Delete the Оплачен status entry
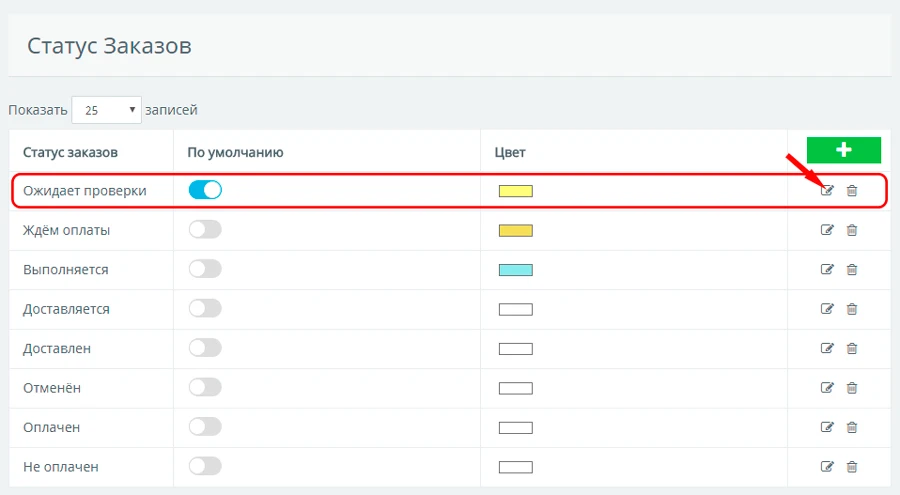This screenshot has width=900, height=495. (x=852, y=427)
